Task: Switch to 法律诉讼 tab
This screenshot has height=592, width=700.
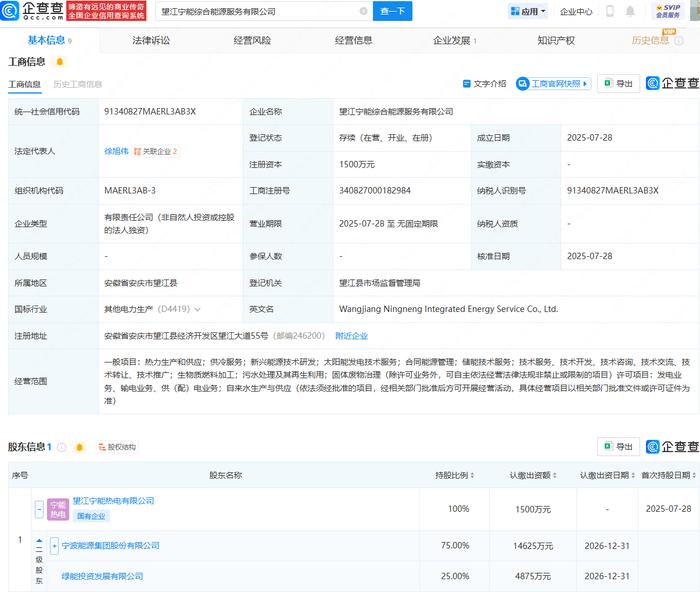Action: (x=151, y=41)
